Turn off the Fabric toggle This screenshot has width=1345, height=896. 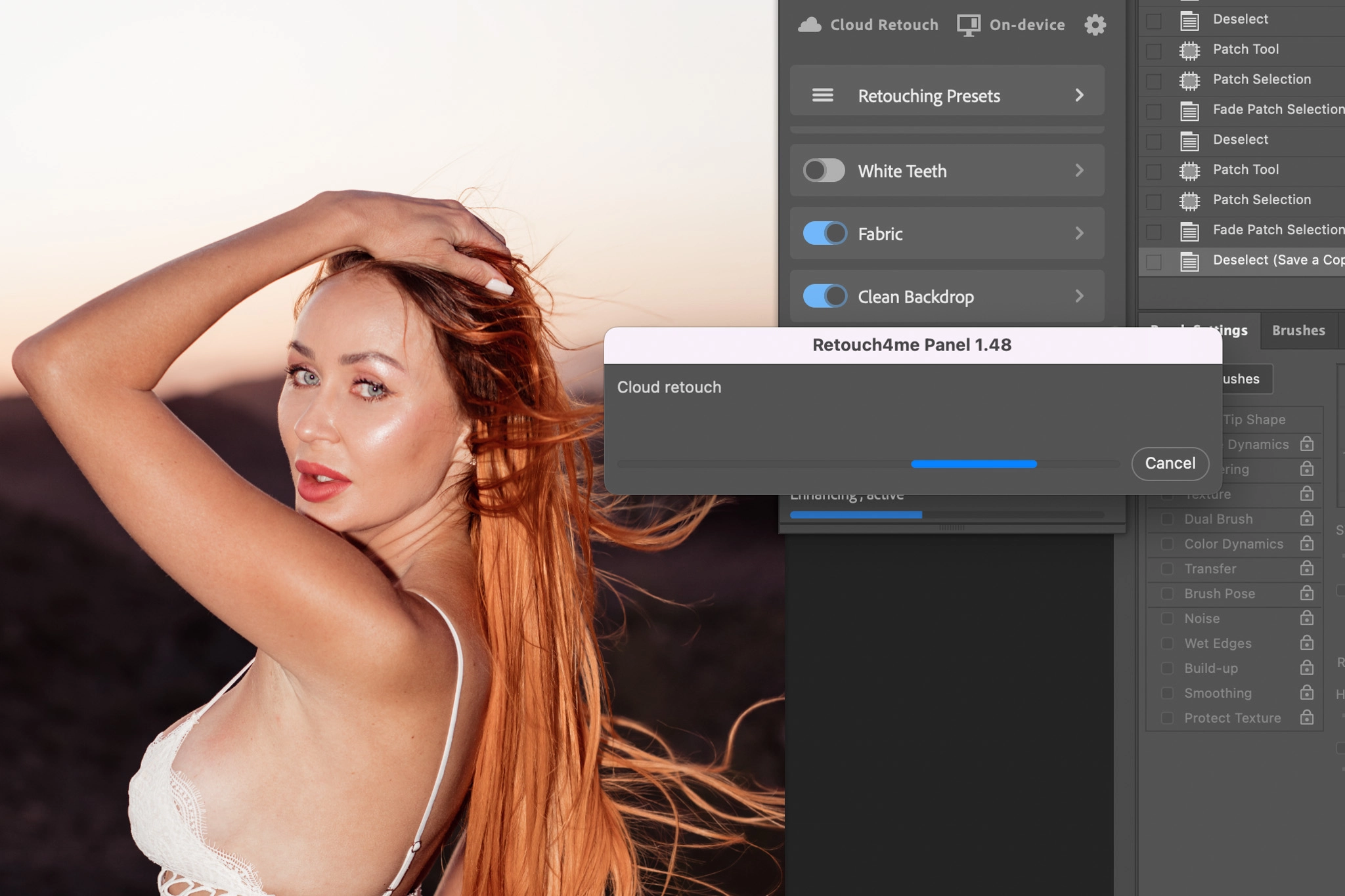pos(824,234)
